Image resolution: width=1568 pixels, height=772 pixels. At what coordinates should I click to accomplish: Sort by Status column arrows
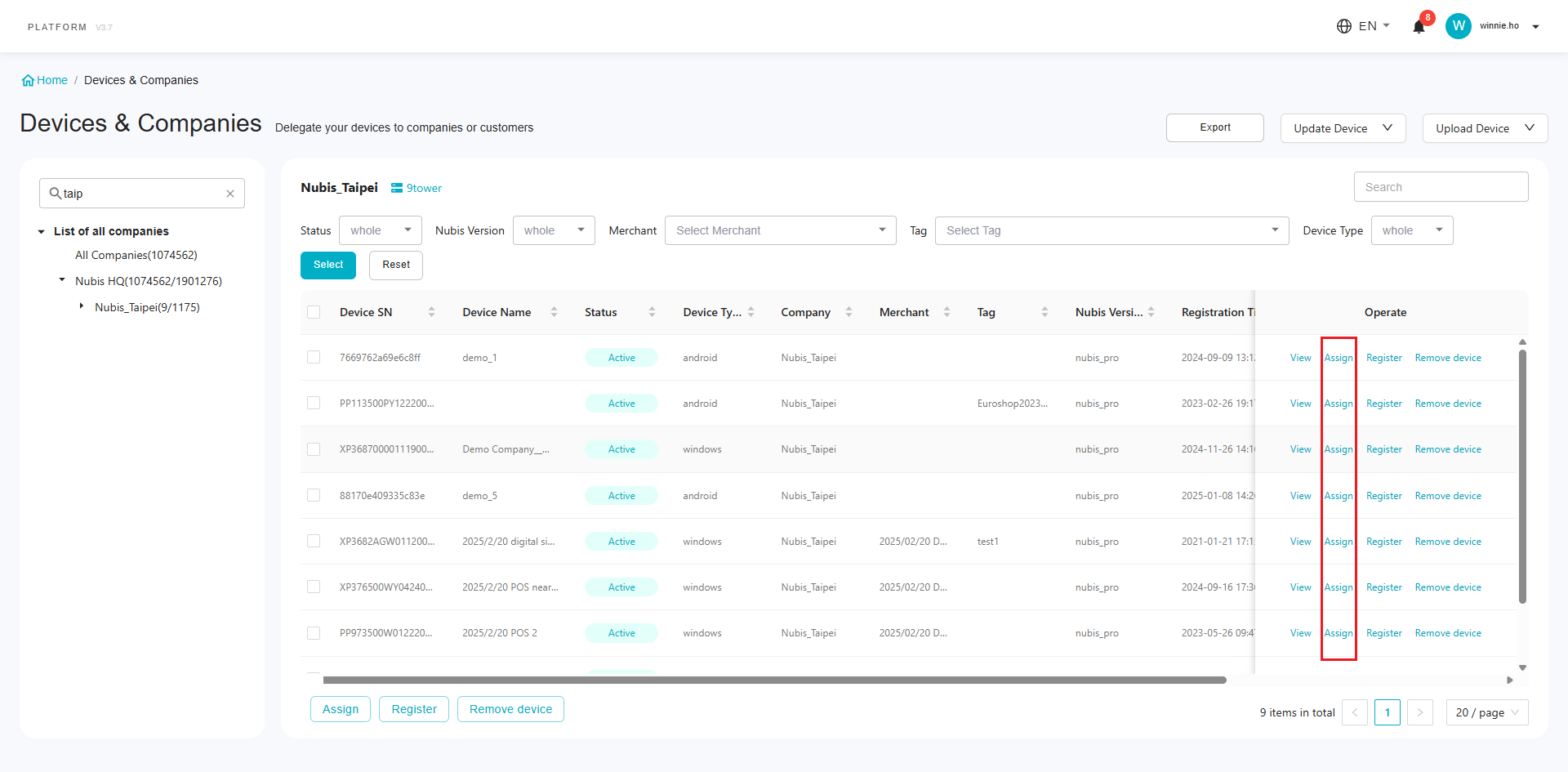pyautogui.click(x=652, y=312)
